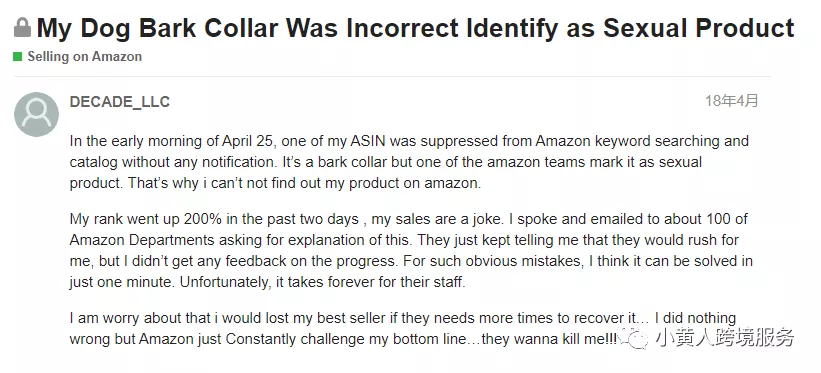Viewport: 821px width, 373px height.
Task: Open the DECADE_LLC user avatar
Action: click(x=36, y=114)
